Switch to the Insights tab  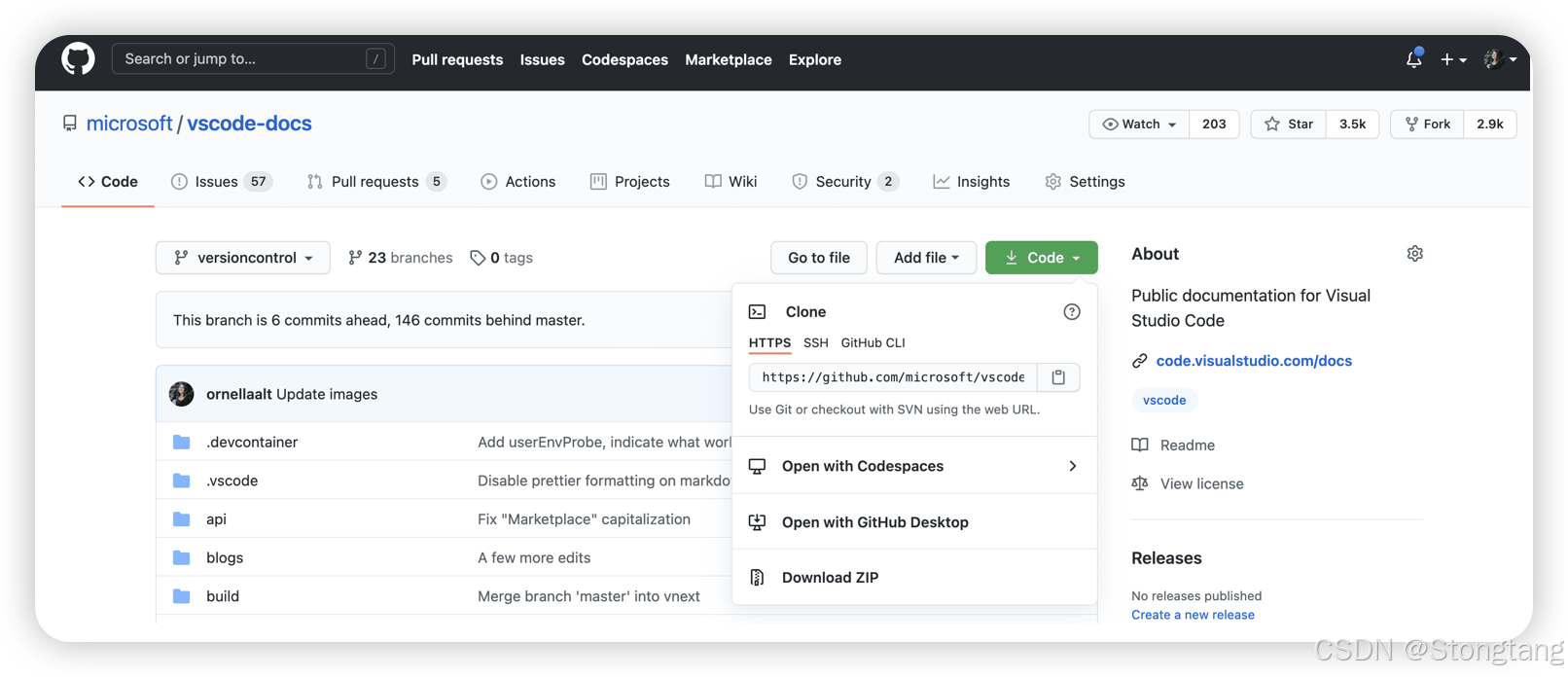(972, 181)
